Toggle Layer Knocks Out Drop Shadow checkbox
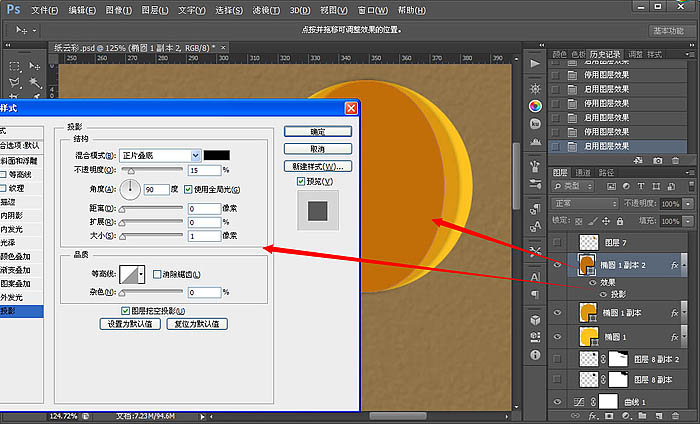Viewport: 700px width, 424px height. 125,311
